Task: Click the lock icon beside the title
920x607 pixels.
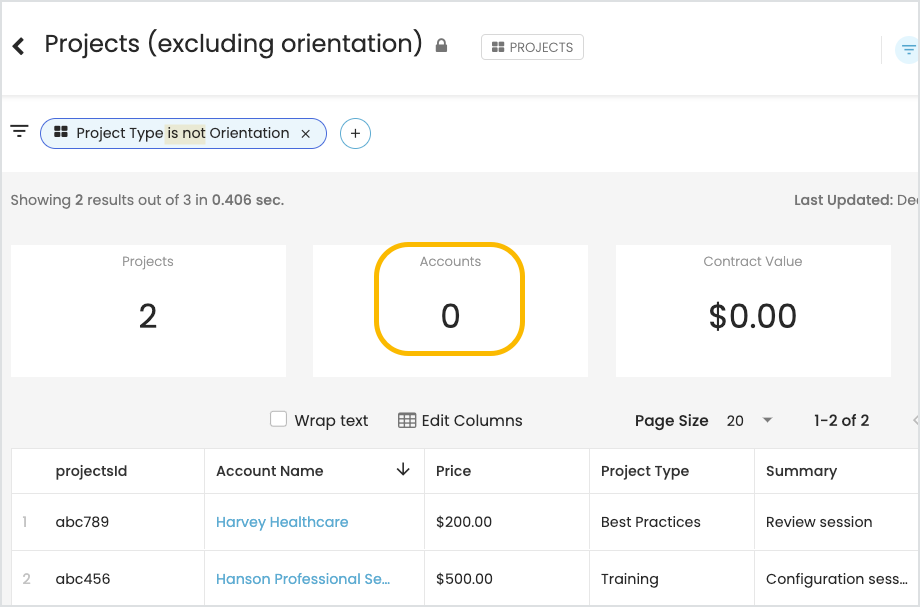Action: coord(441,45)
